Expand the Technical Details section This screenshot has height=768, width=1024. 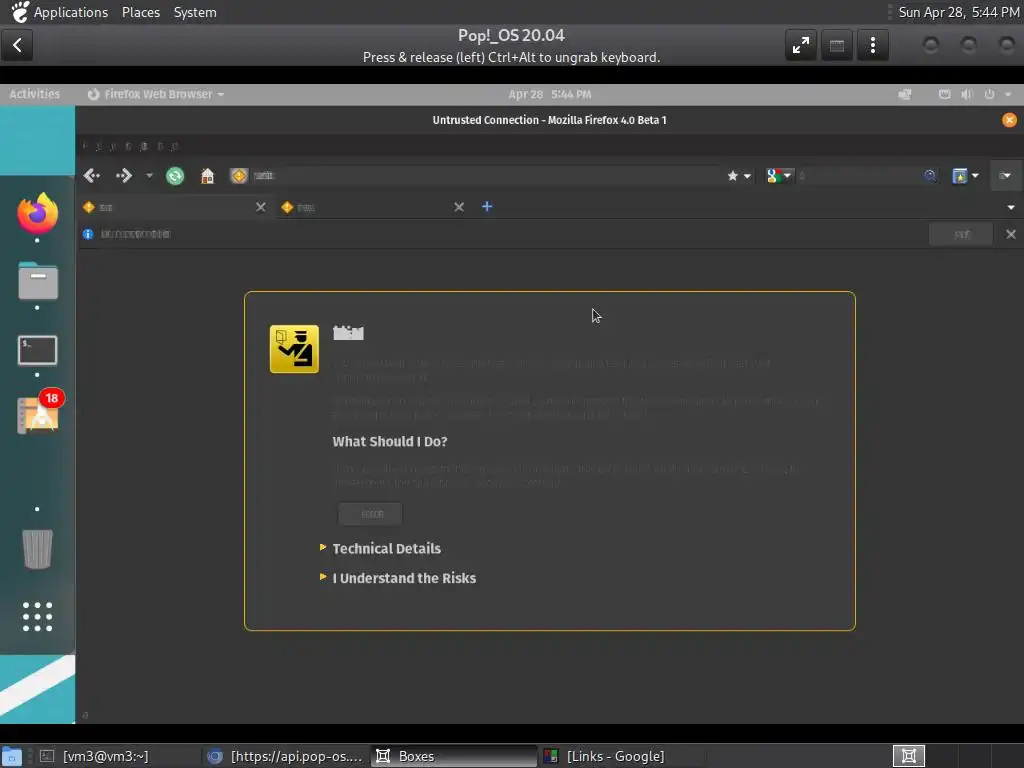pos(386,549)
